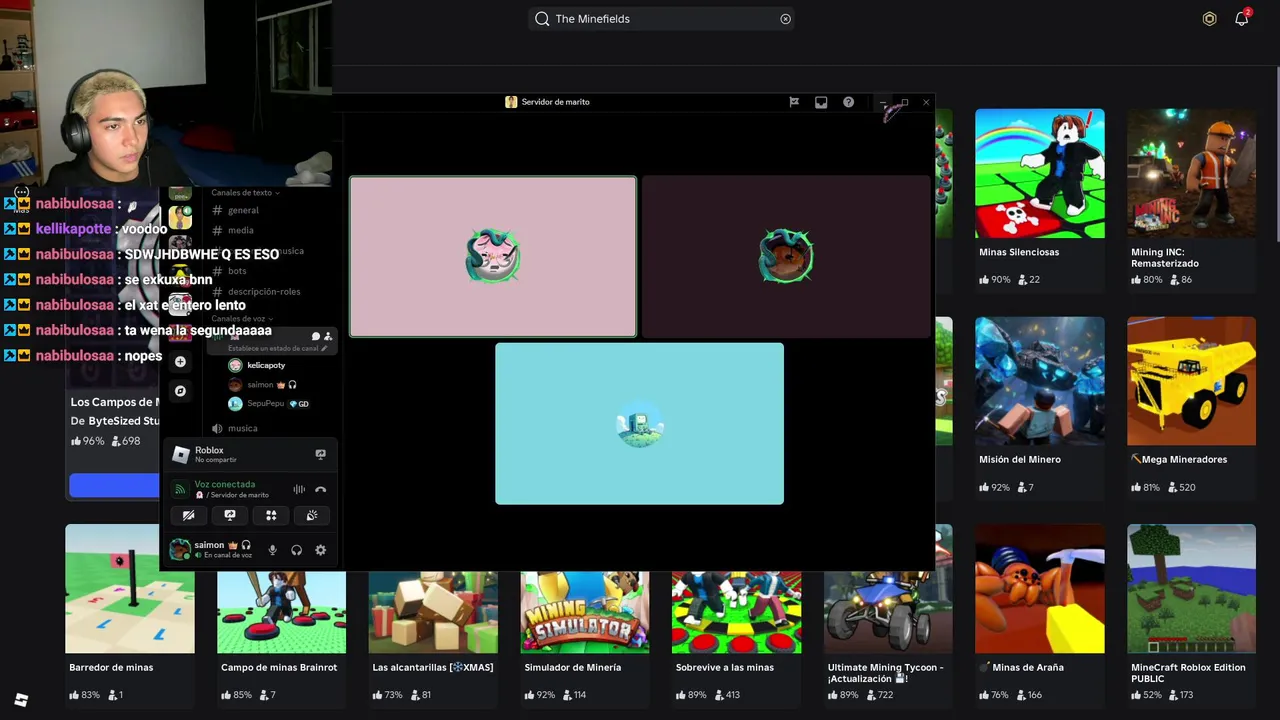Add a server with plus icon

(180, 361)
